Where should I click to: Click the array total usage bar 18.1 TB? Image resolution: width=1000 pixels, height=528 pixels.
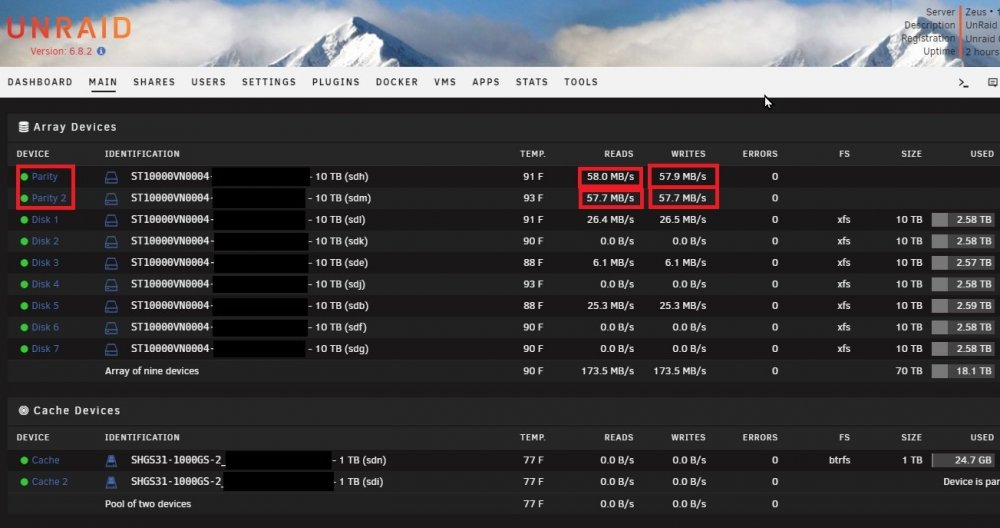tap(963, 371)
